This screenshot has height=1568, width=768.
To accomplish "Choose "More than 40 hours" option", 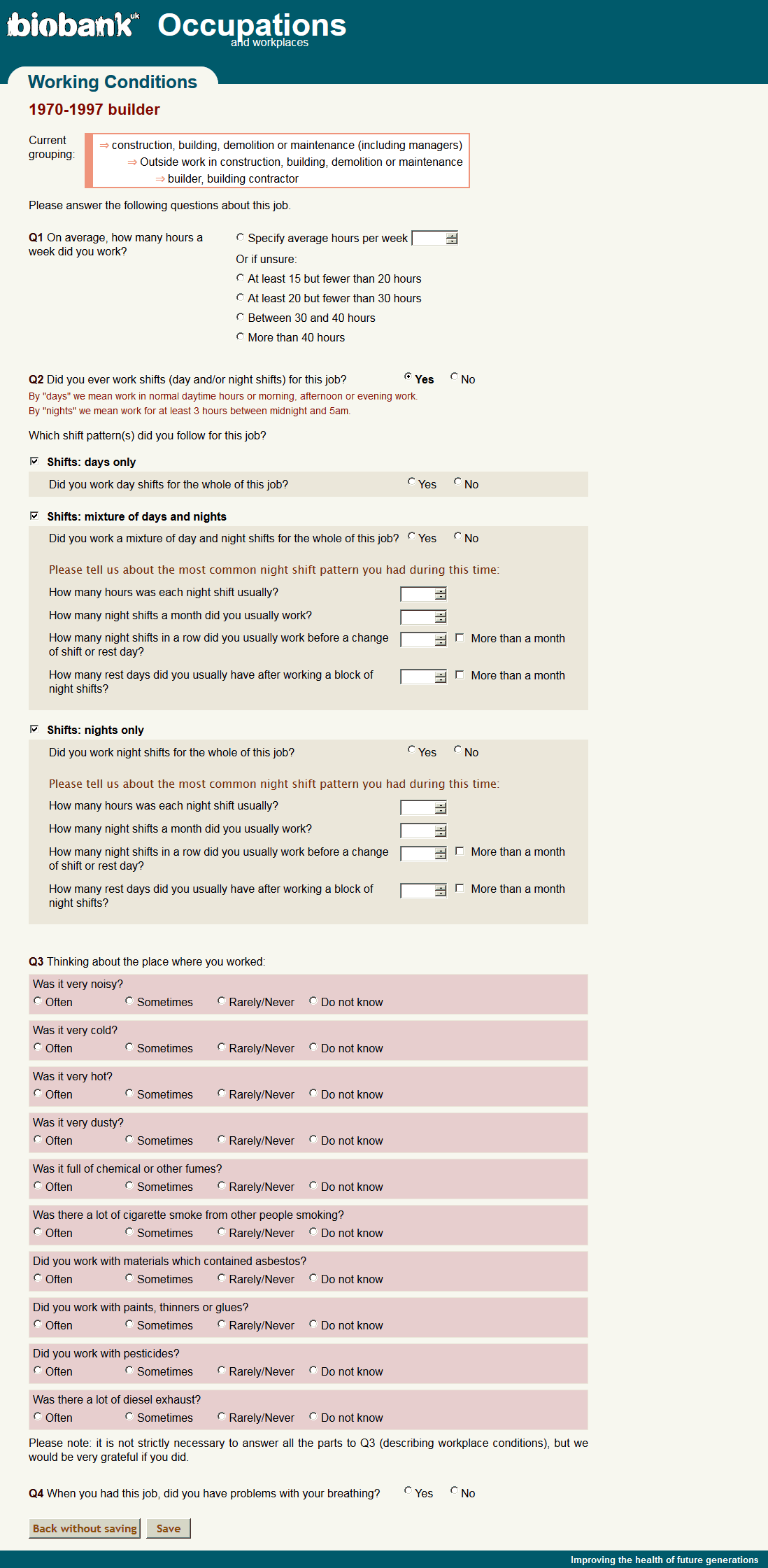I will (241, 337).
